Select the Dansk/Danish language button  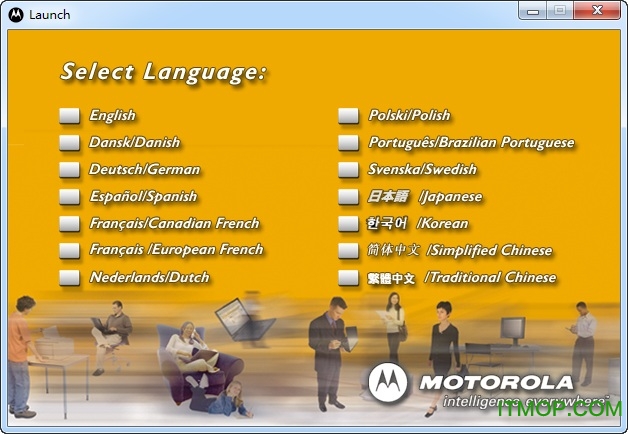tap(69, 143)
